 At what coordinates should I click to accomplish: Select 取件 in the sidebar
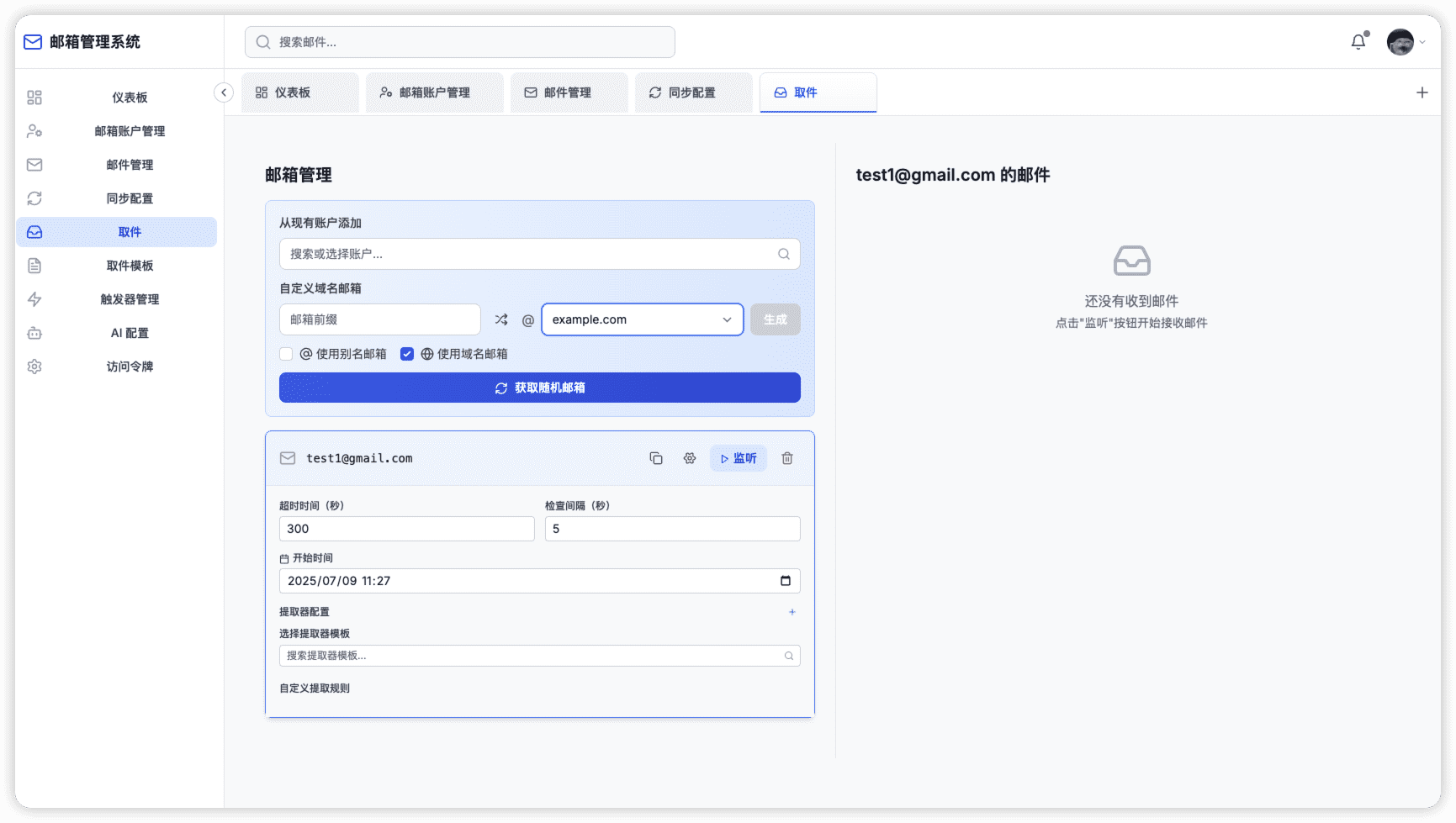click(116, 232)
